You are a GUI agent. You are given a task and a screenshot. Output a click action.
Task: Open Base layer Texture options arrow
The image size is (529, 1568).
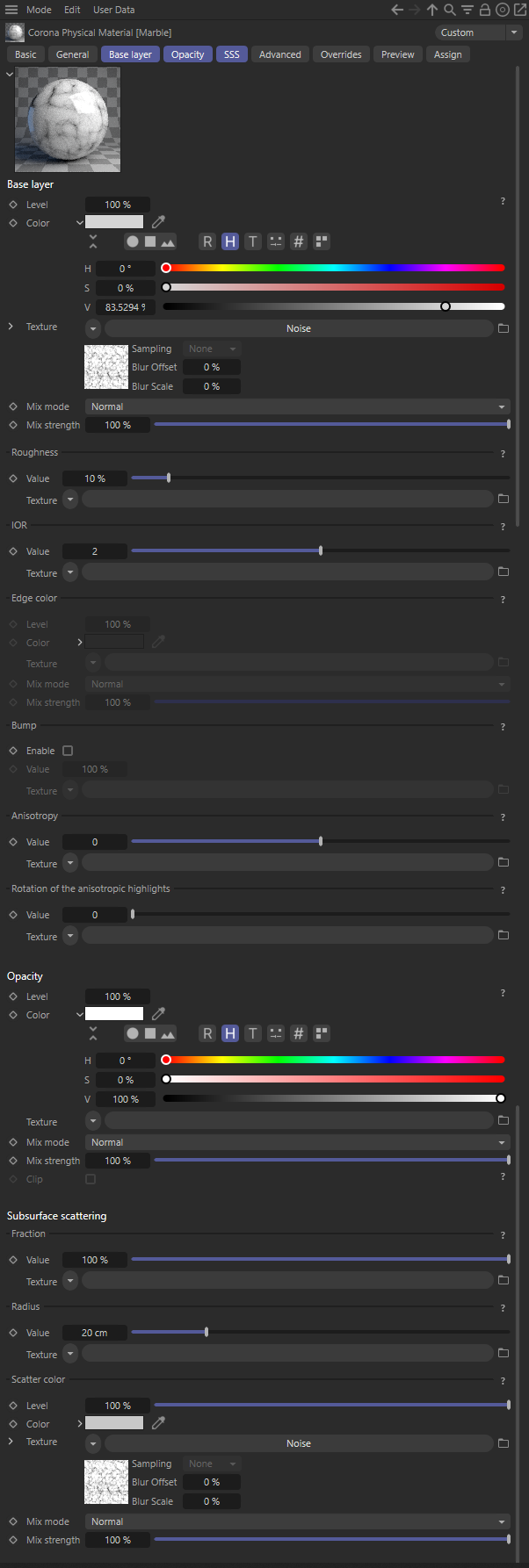(93, 328)
